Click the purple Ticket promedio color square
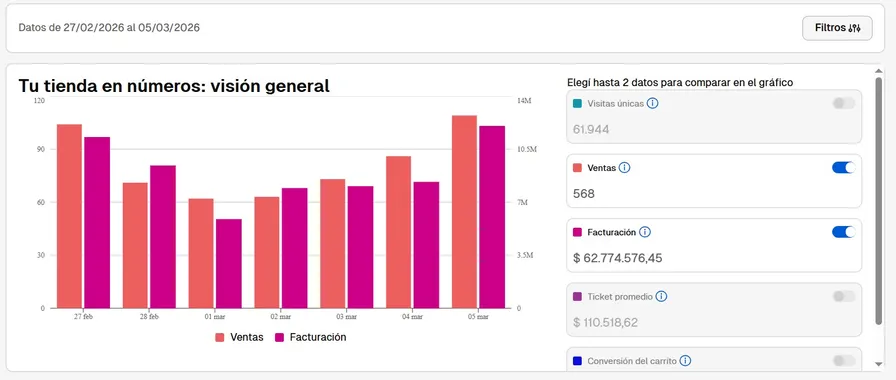Image resolution: width=896 pixels, height=380 pixels. tap(577, 297)
